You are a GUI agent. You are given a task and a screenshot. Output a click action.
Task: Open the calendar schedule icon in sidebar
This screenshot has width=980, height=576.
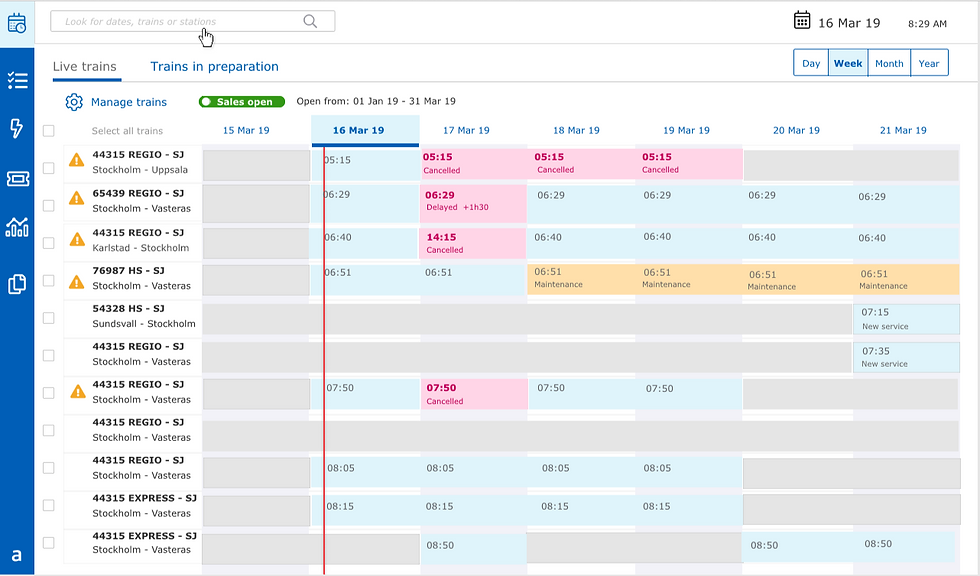(17, 24)
